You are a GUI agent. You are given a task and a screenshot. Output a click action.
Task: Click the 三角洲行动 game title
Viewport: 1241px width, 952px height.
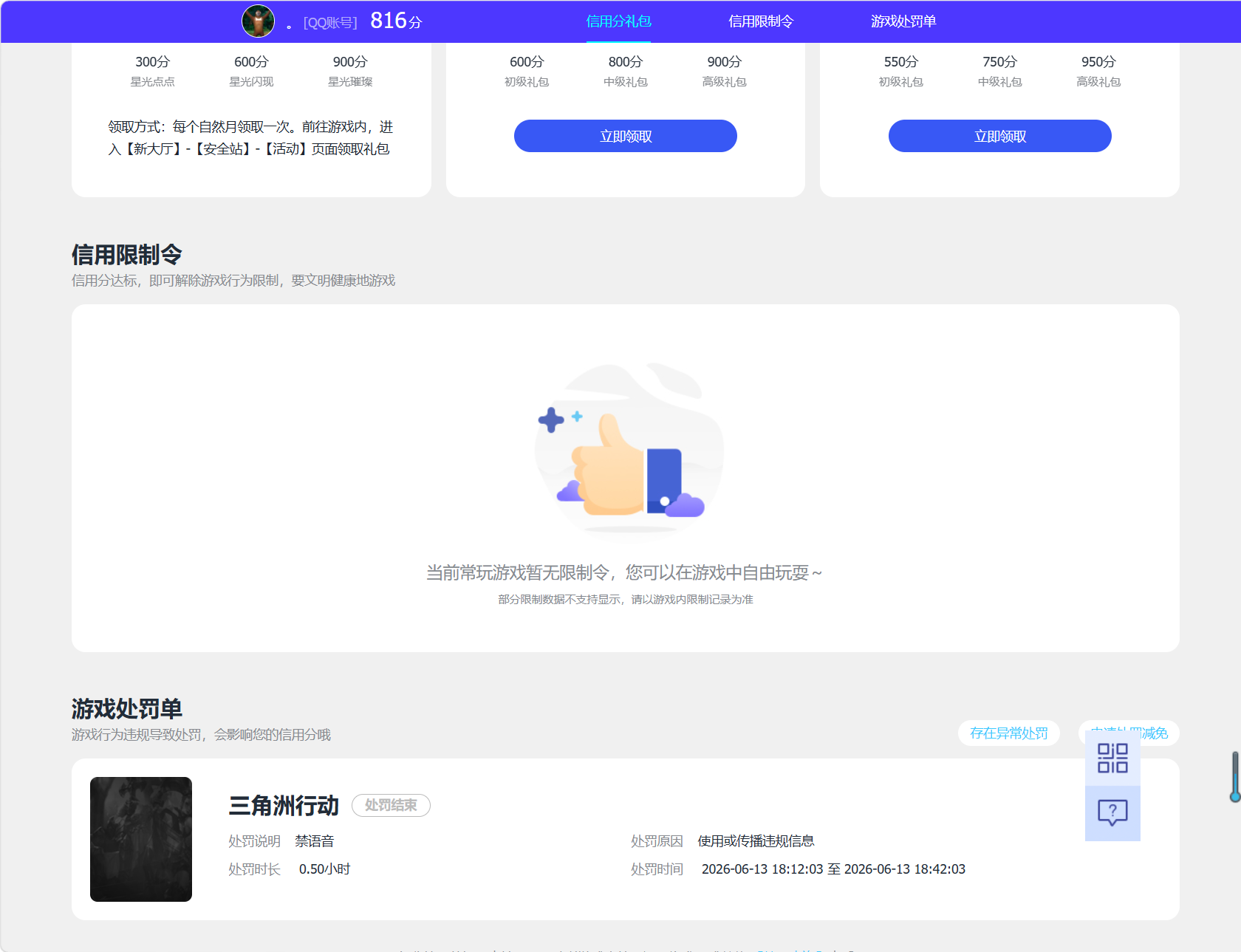pyautogui.click(x=284, y=805)
